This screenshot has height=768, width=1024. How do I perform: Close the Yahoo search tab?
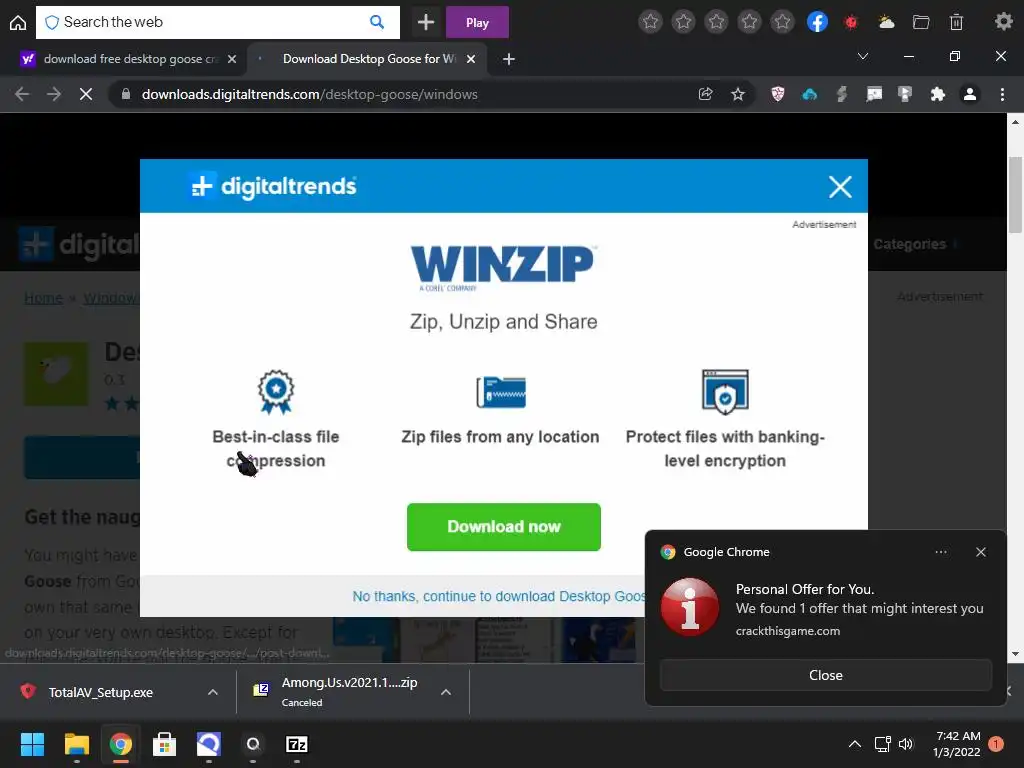point(232,59)
